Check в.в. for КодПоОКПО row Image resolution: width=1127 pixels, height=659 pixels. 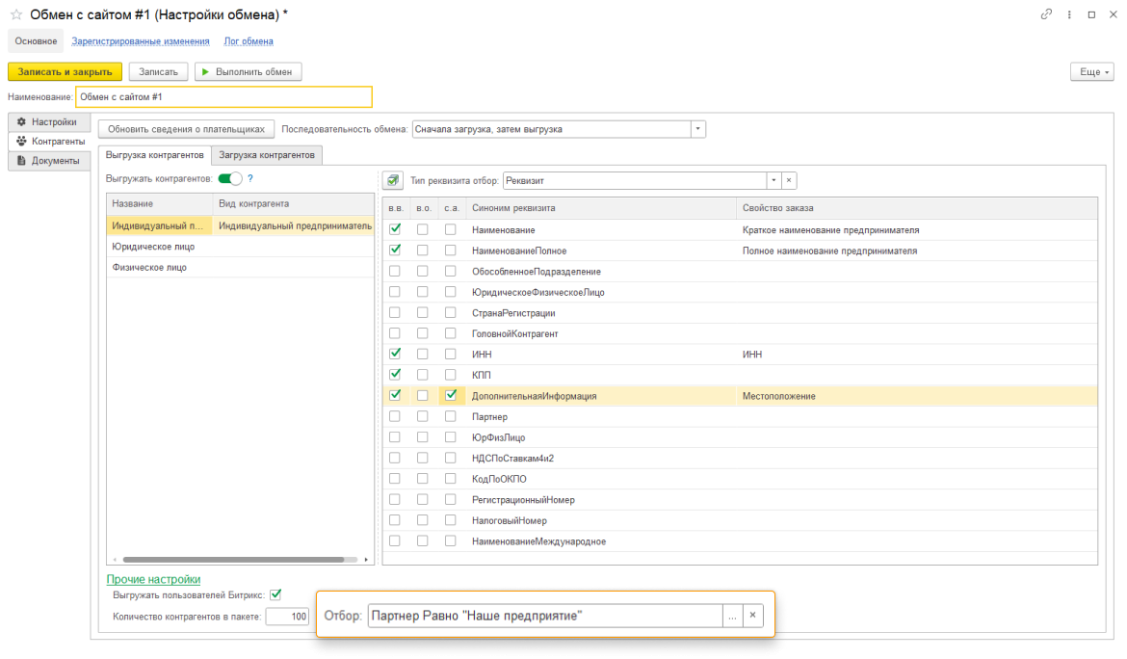(395, 479)
